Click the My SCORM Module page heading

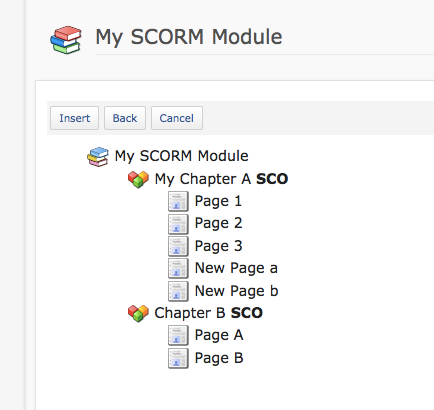click(x=189, y=37)
